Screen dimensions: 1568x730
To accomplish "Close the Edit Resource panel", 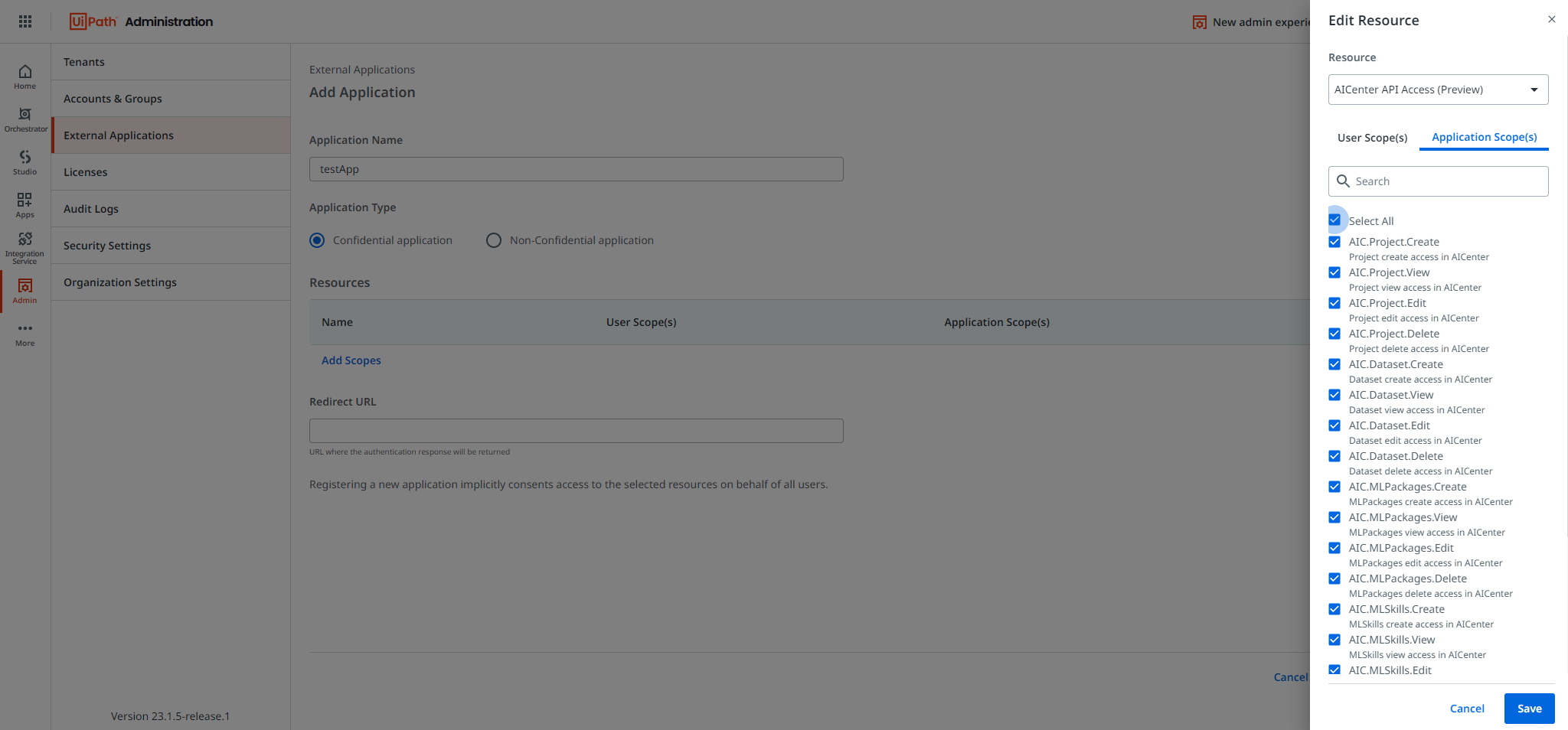I will (1552, 19).
